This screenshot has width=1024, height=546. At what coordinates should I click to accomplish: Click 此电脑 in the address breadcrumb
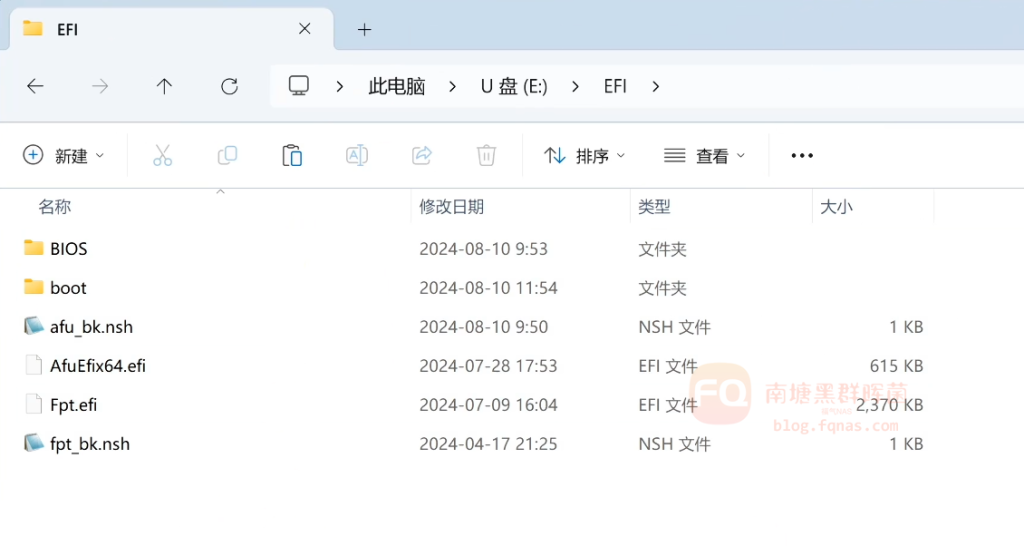point(397,86)
